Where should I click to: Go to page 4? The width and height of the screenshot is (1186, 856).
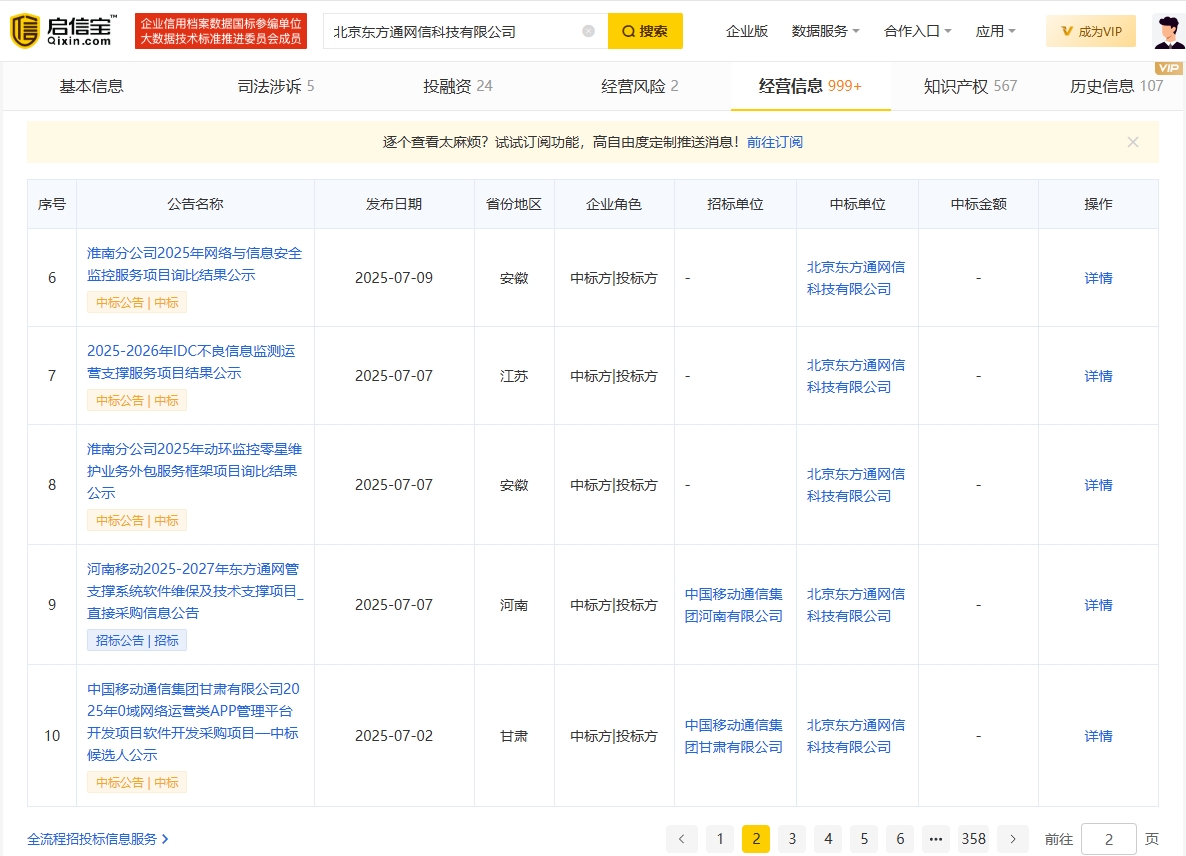click(x=828, y=839)
